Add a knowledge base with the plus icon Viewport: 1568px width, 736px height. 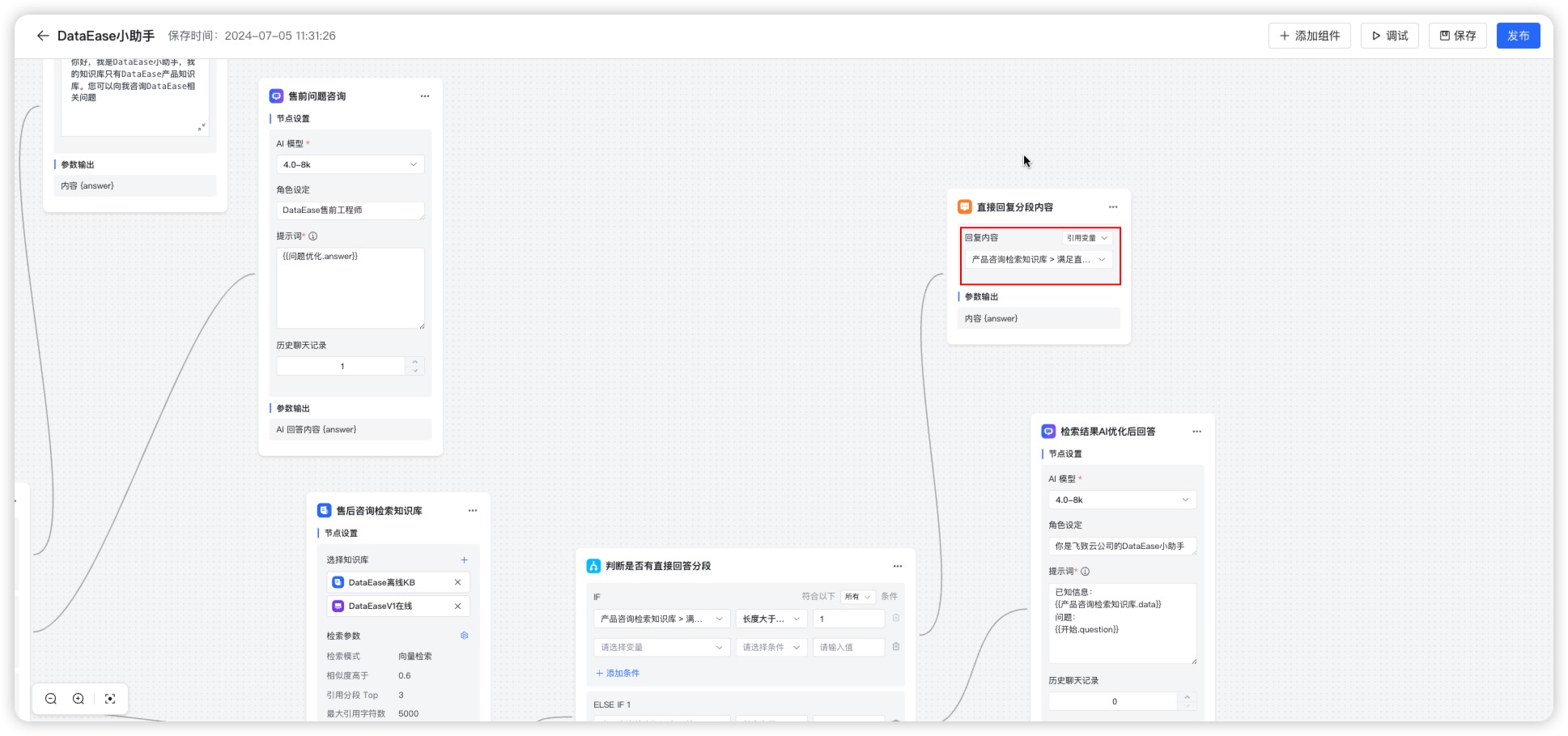(x=464, y=560)
